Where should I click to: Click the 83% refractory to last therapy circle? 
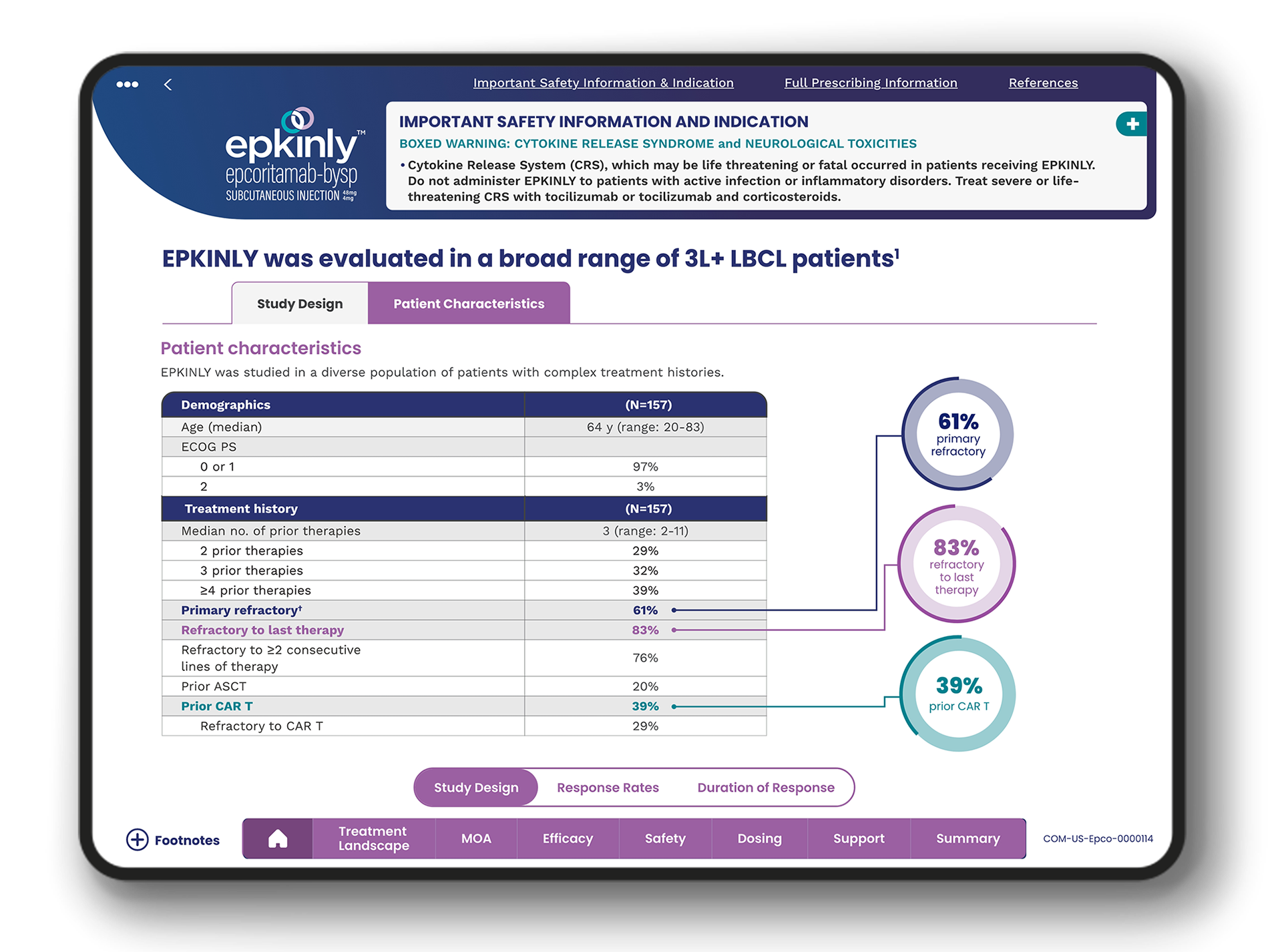coord(956,565)
